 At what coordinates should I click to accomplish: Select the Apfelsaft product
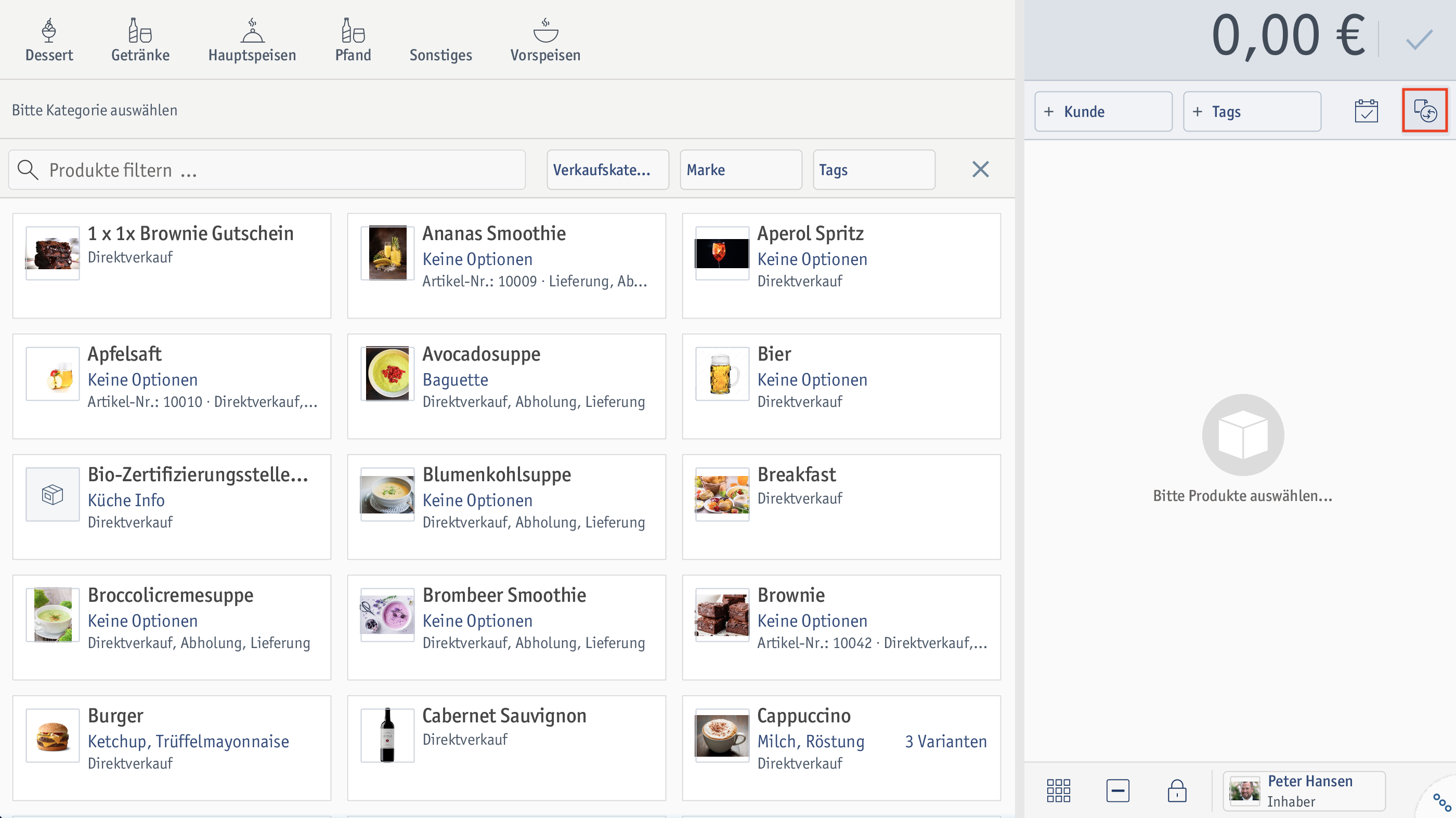172,387
